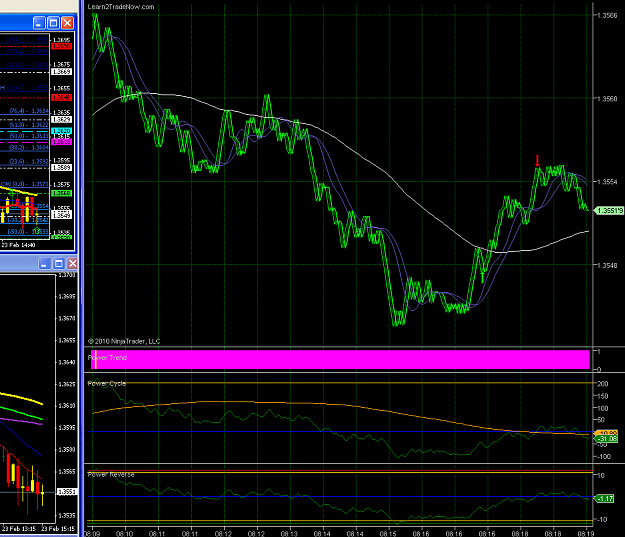Image resolution: width=625 pixels, height=537 pixels.
Task: Select the green 1.3568 price tag in the upper-left window
Action: [x=62, y=193]
